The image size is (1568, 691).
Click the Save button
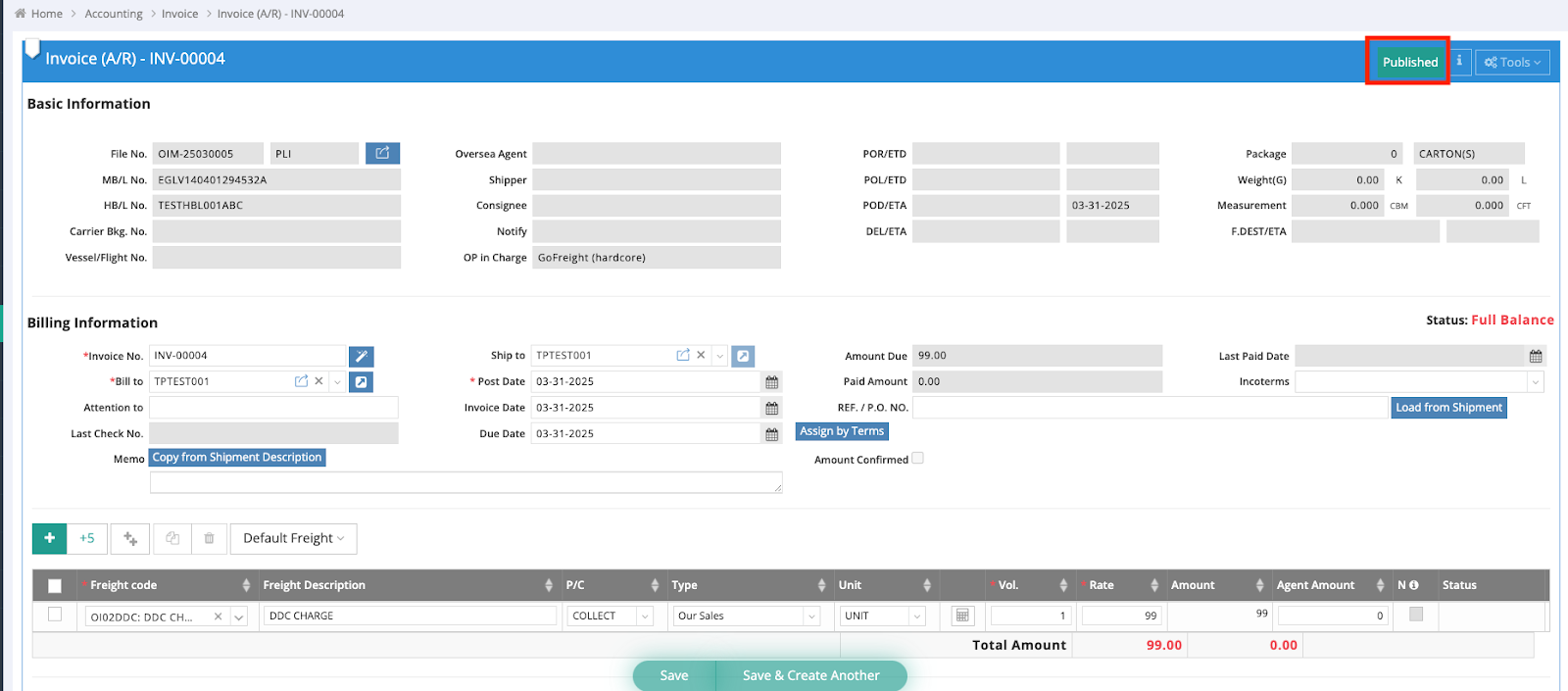click(674, 675)
